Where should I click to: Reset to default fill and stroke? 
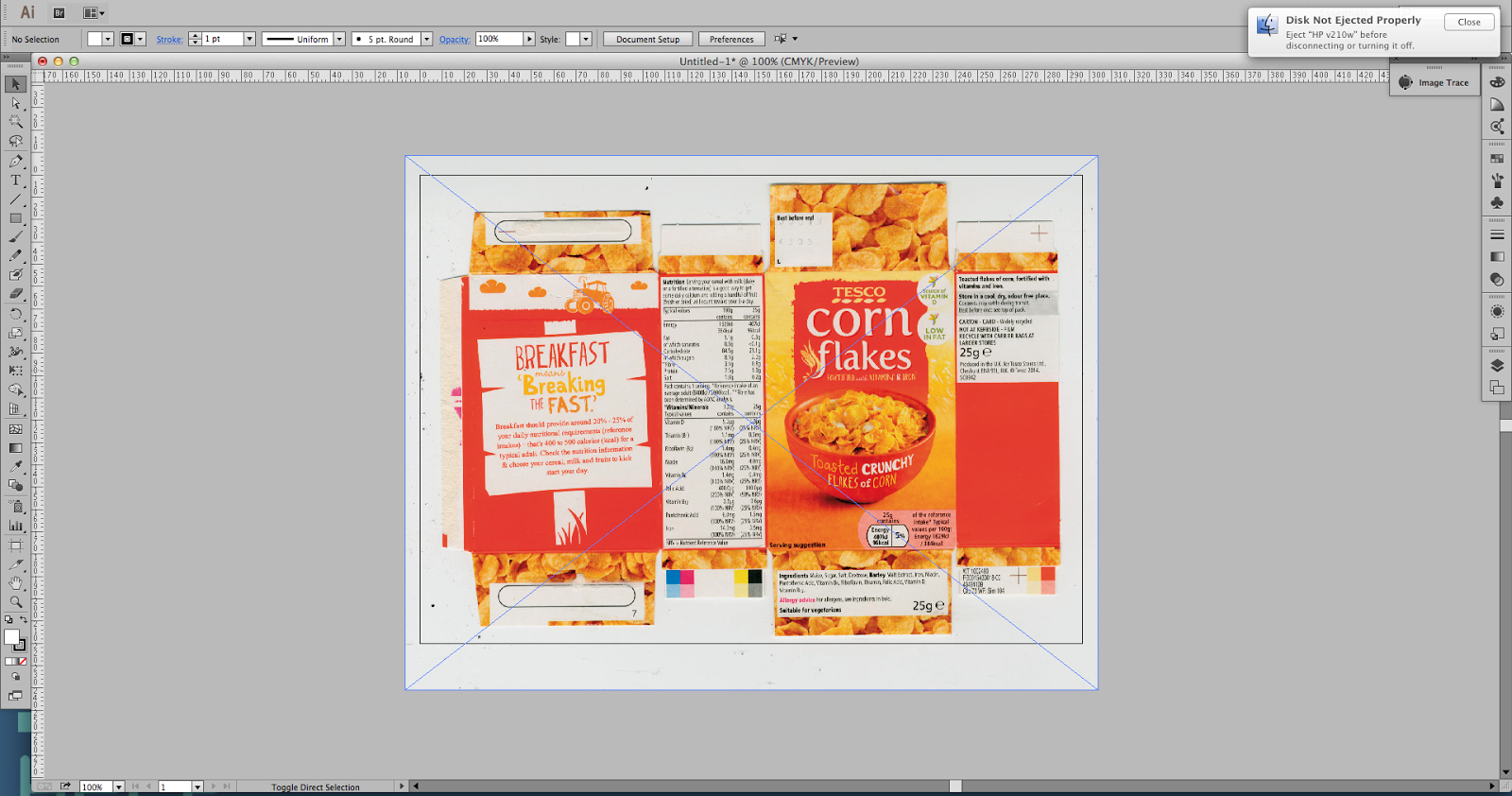click(9, 620)
